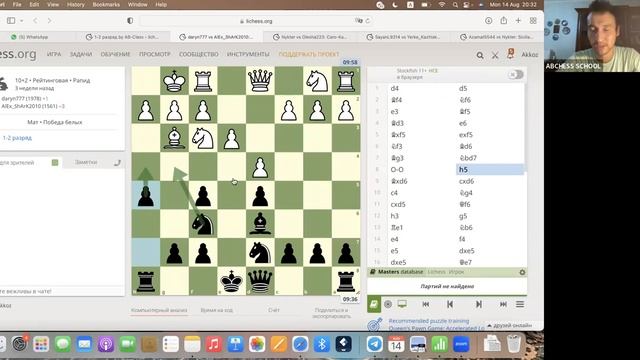The image size is (640, 360).
Task: Open the Recommended puzzle training link
Action: [x=429, y=321]
